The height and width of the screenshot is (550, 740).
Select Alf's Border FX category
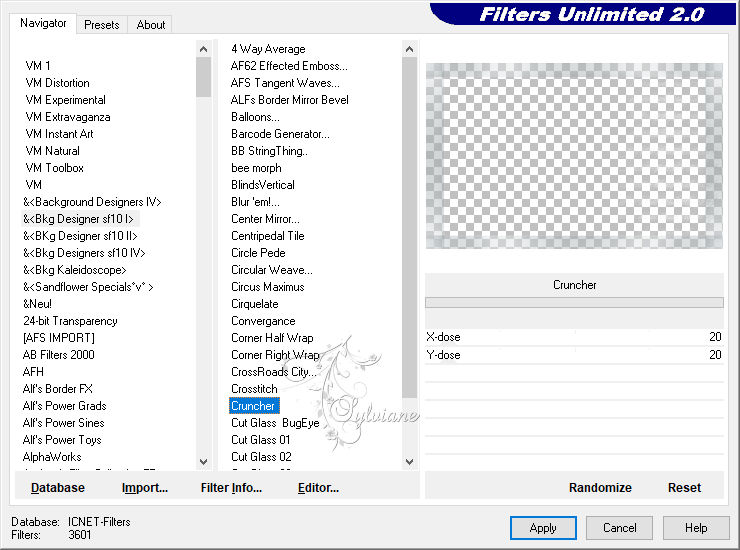tap(58, 389)
